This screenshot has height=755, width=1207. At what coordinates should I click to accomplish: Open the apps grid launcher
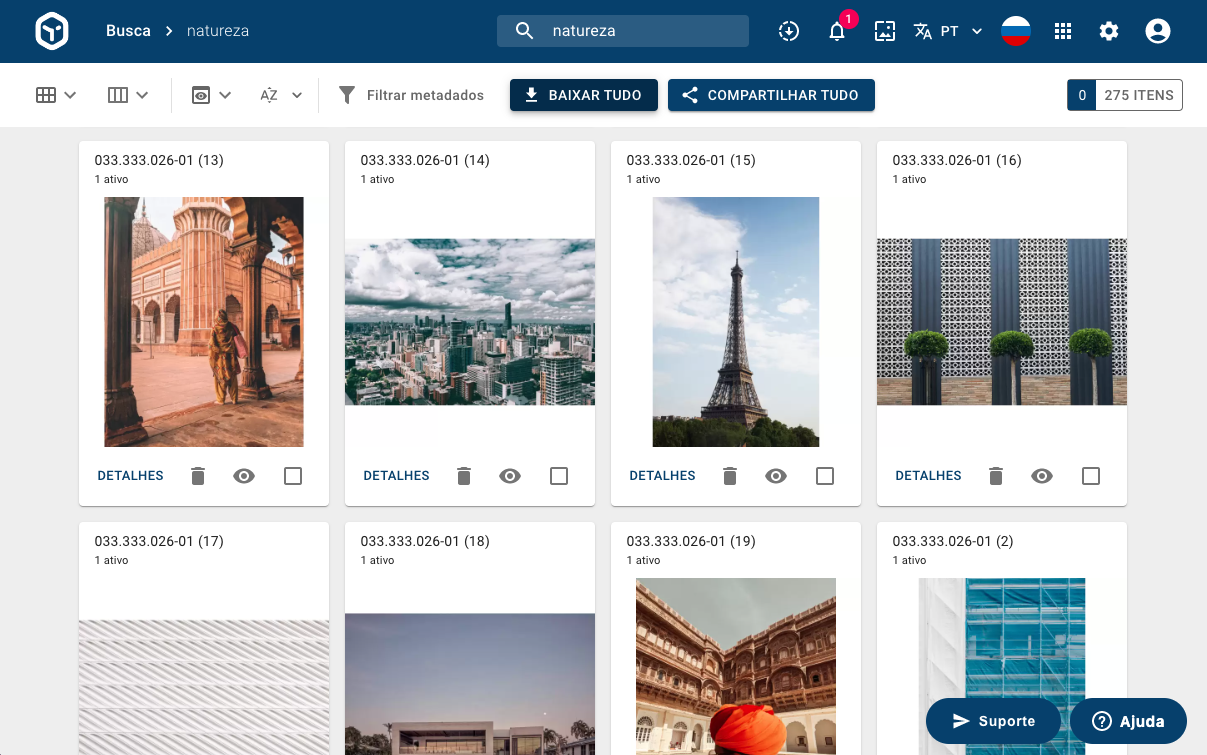pyautogui.click(x=1063, y=31)
